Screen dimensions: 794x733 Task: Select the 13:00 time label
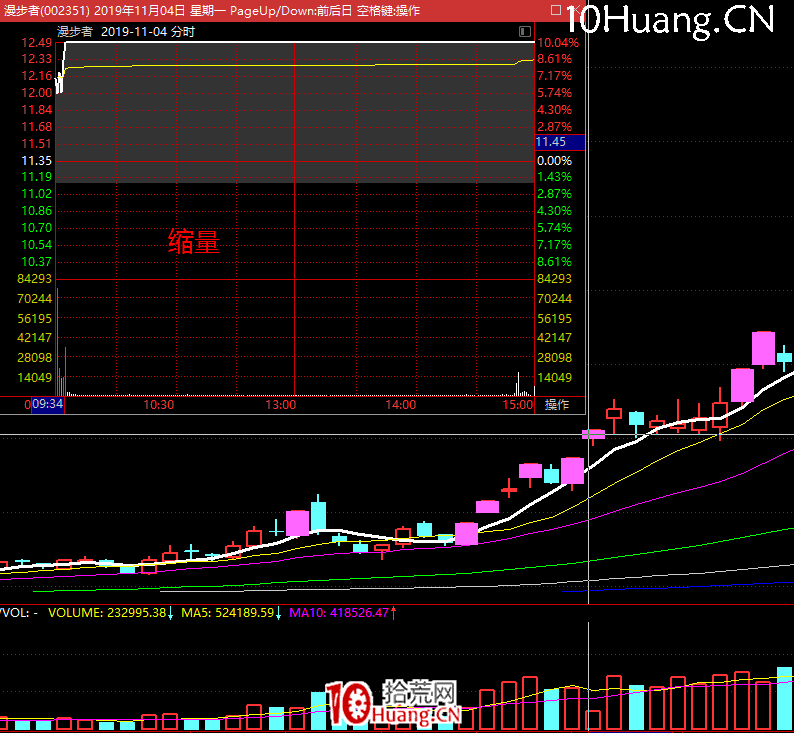click(281, 405)
